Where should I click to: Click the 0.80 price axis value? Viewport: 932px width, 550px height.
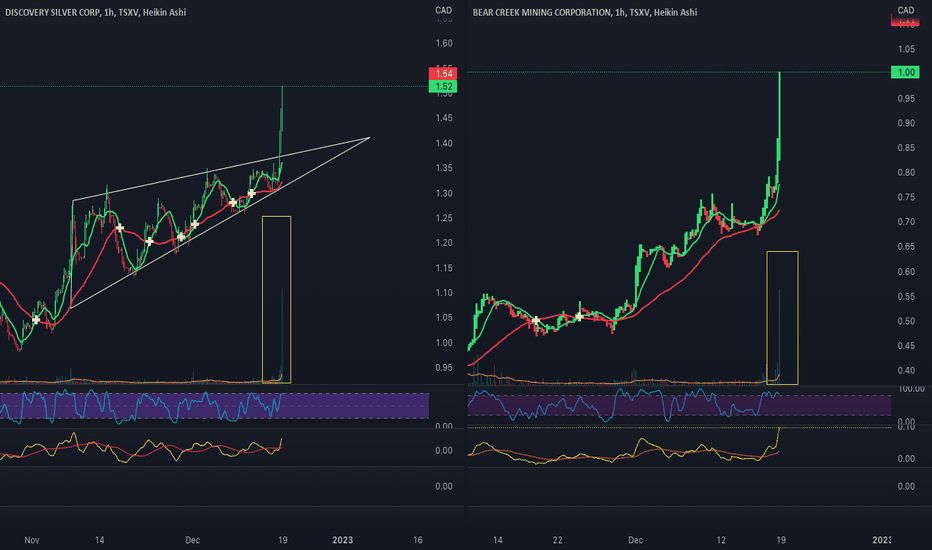tap(906, 173)
